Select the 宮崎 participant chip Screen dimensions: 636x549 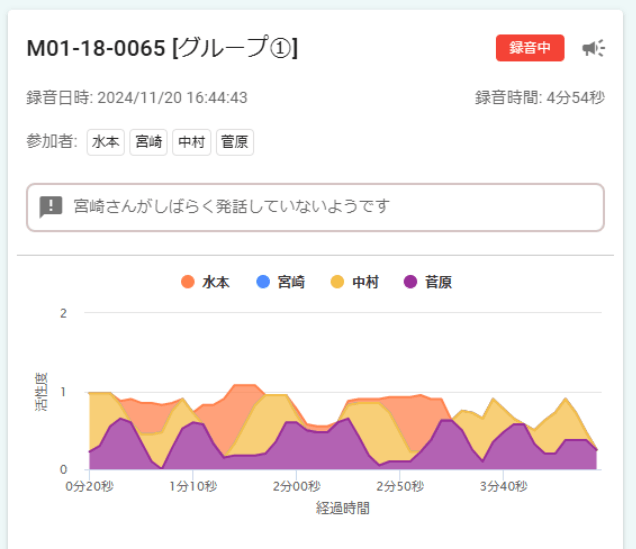[148, 142]
